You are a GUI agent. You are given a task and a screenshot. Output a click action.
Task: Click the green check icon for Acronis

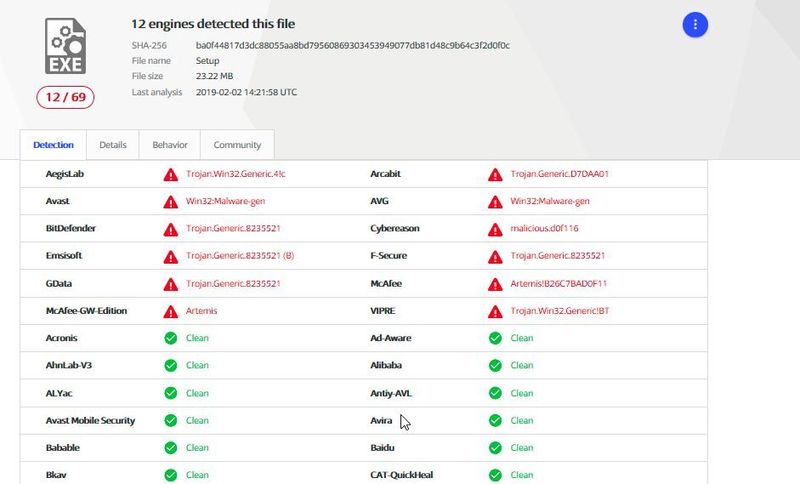(170, 338)
